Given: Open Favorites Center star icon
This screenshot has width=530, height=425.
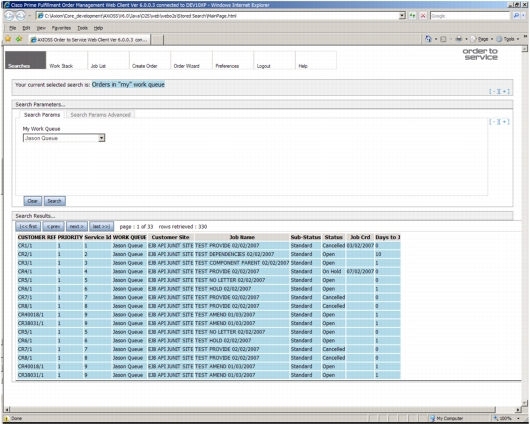Looking at the screenshot, I should point(8,39).
